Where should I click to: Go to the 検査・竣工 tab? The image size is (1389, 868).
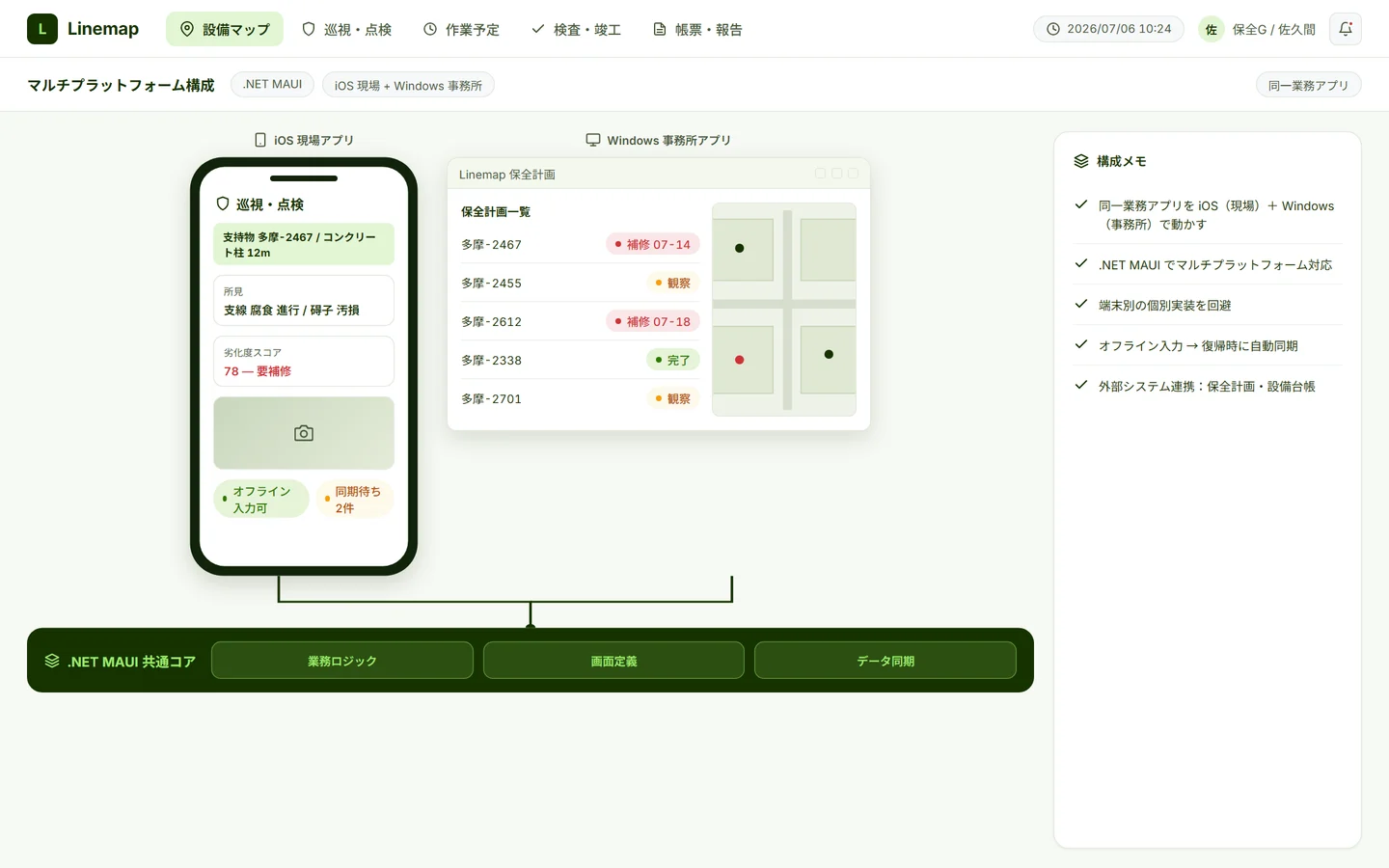tap(576, 29)
